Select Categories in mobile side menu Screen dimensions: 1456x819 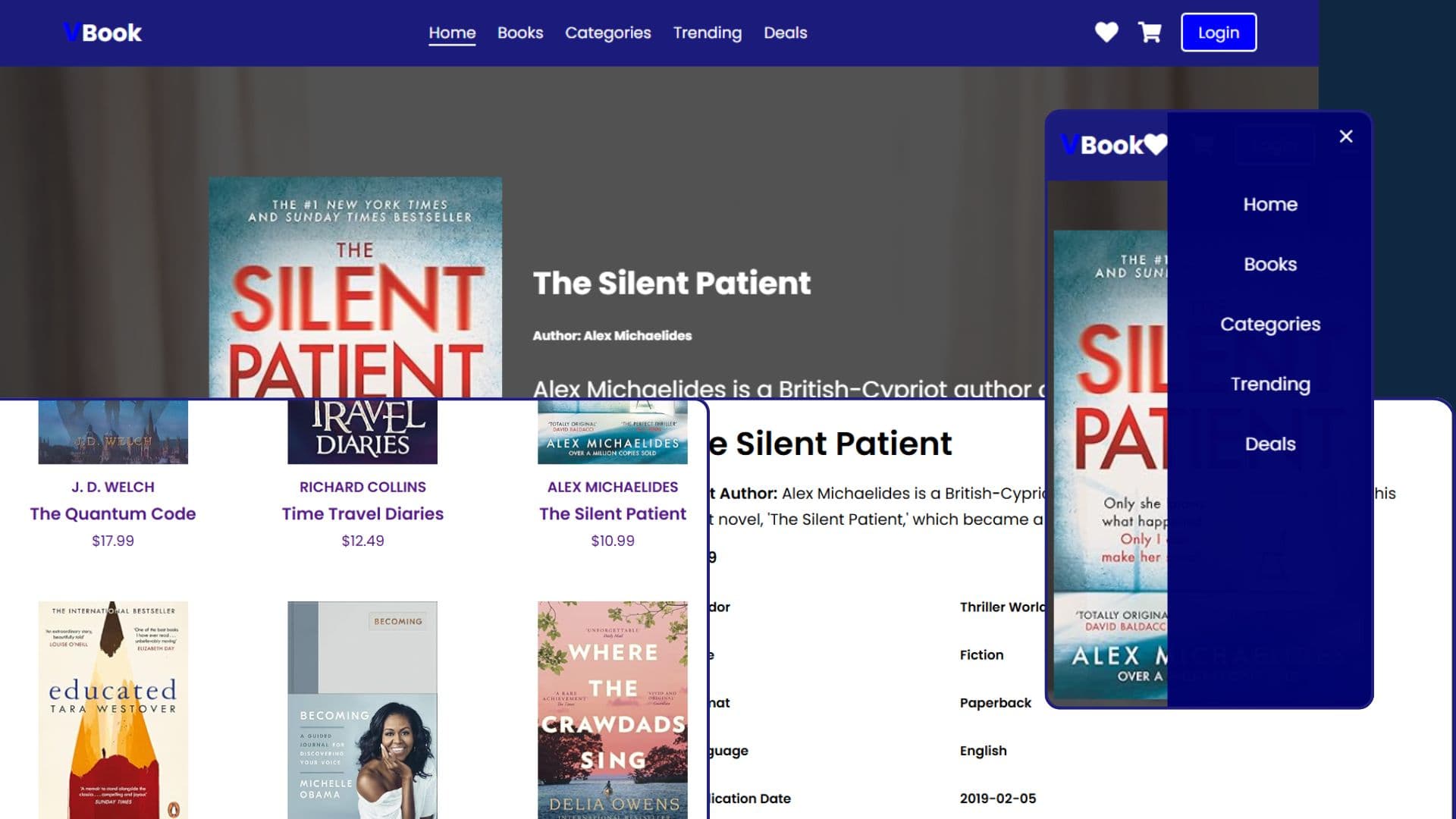pyautogui.click(x=1270, y=324)
